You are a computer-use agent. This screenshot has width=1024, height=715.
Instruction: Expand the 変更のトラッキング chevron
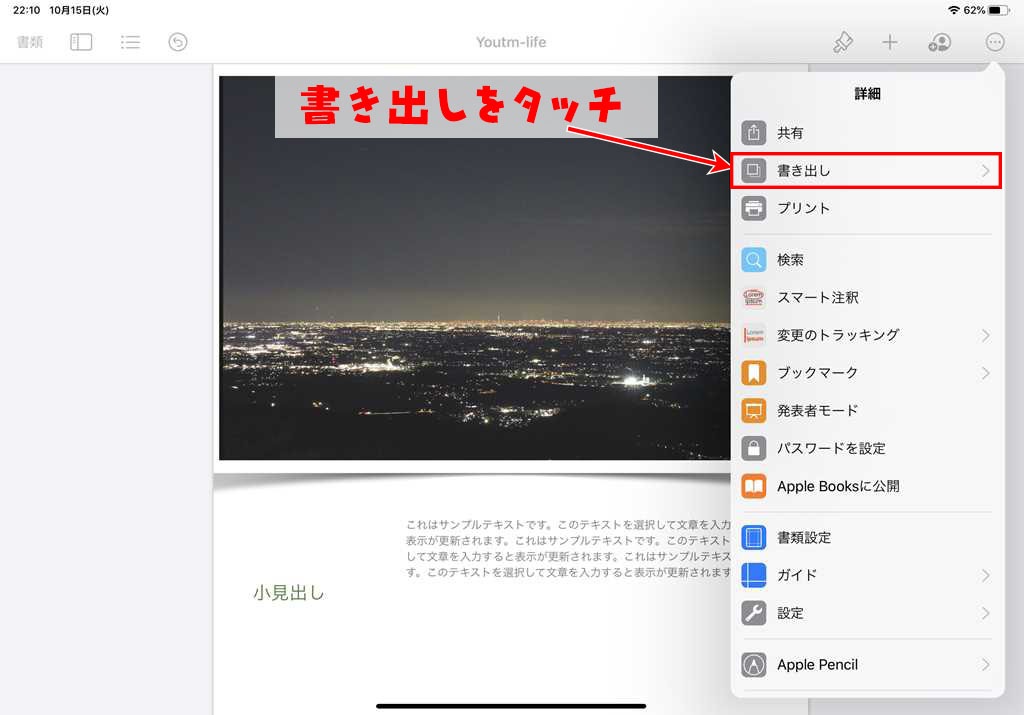(985, 336)
